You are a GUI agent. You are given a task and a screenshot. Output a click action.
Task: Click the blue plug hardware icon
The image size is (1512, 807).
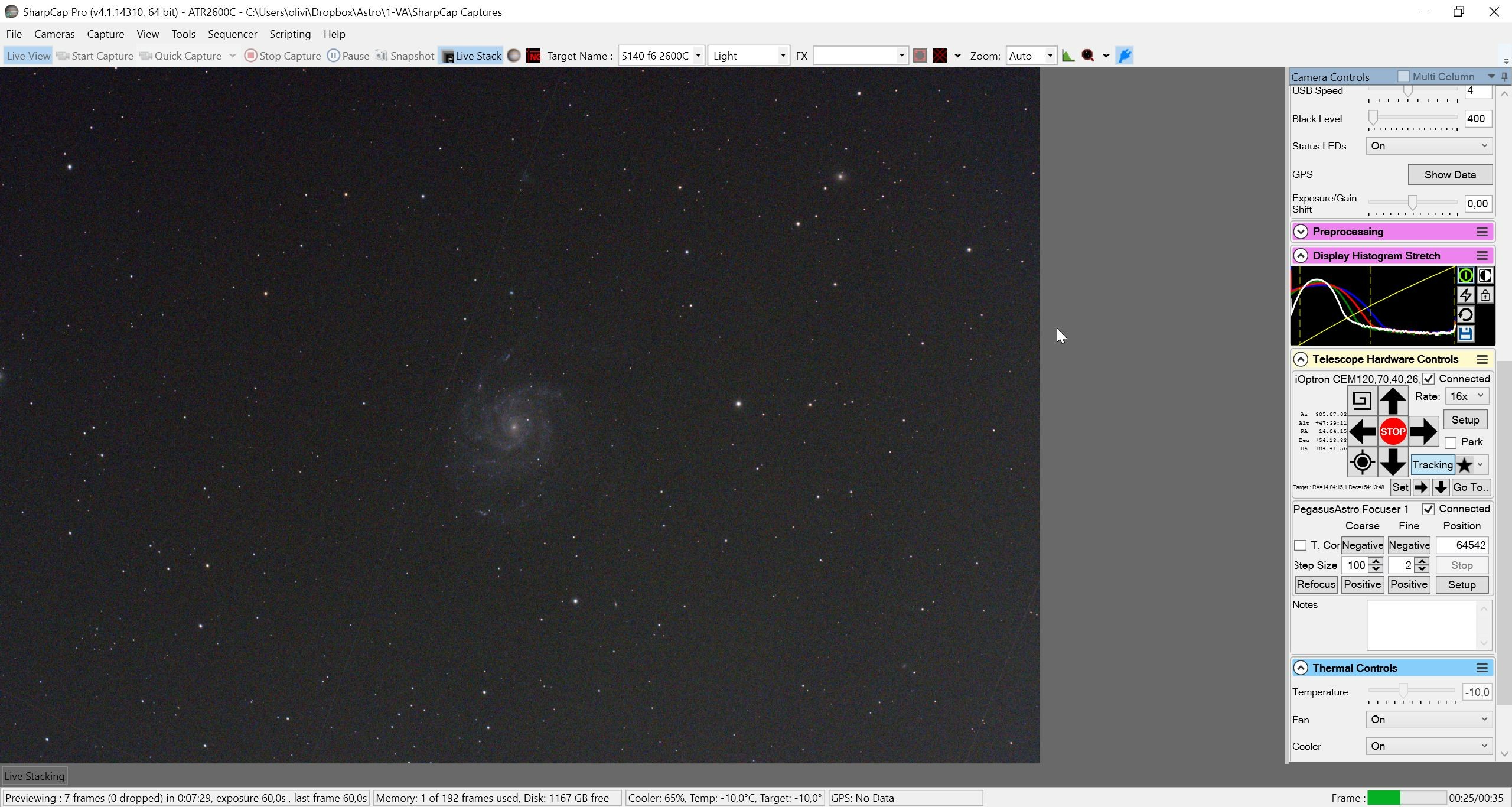(x=1125, y=56)
